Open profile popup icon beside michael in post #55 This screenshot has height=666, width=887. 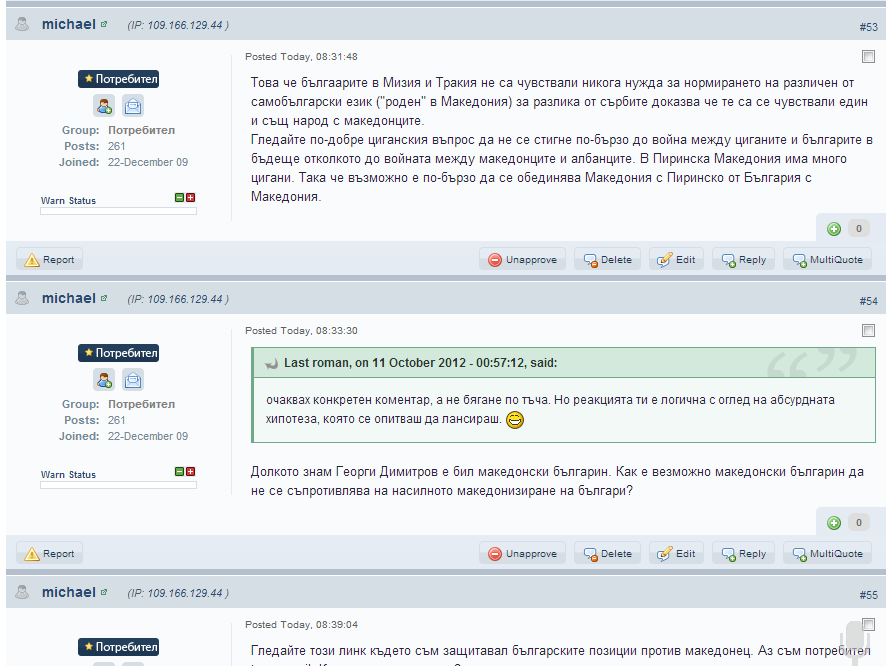[104, 592]
